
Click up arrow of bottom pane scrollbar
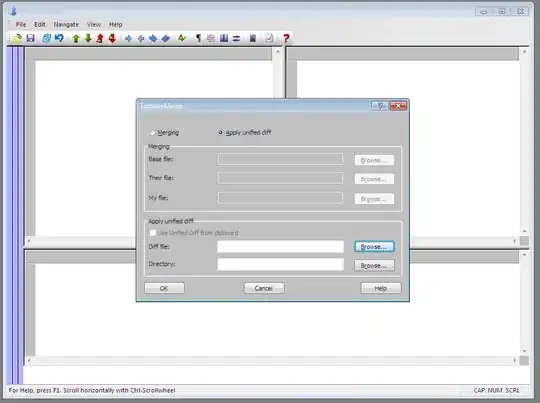(x=525, y=255)
